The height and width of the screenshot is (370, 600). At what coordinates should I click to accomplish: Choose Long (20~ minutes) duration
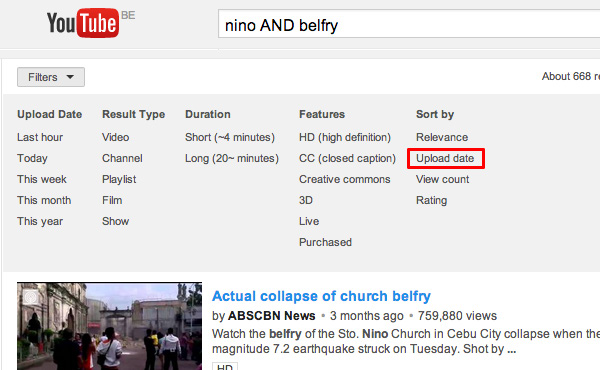click(232, 158)
